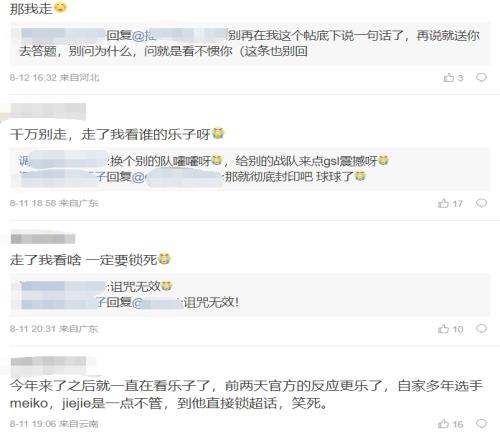Screen dimensions: 500x440
Task: Click the comment text 千万别走，走了我看谁的乐子呀
Action: point(117,134)
